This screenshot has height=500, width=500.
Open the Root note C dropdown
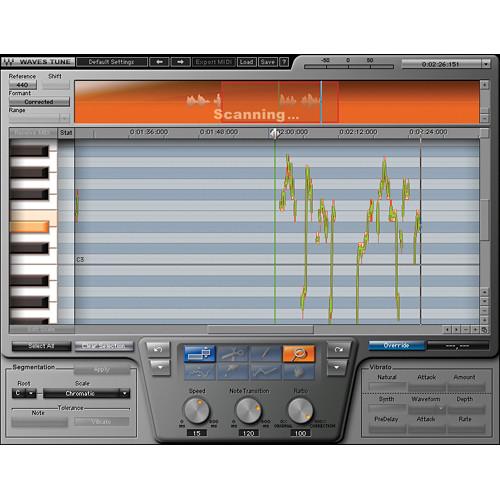pos(24,393)
